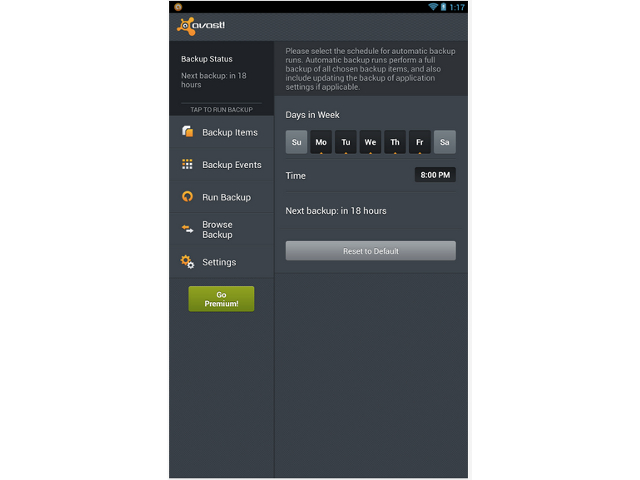
Task: Click the Backup Events grid icon
Action: tap(187, 164)
